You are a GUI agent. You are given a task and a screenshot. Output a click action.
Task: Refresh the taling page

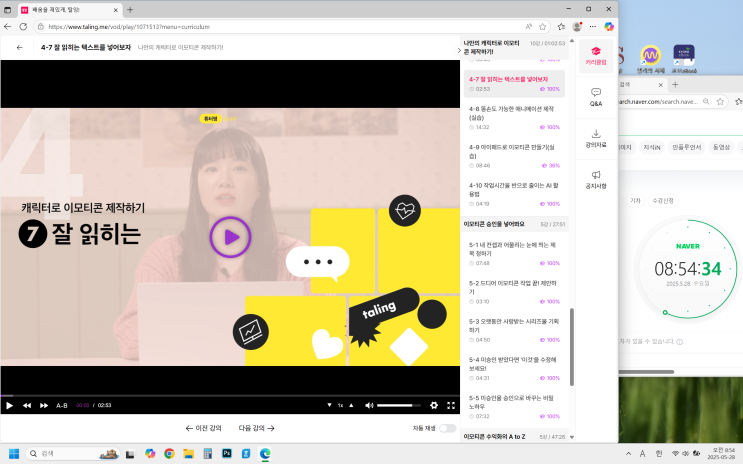23,27
